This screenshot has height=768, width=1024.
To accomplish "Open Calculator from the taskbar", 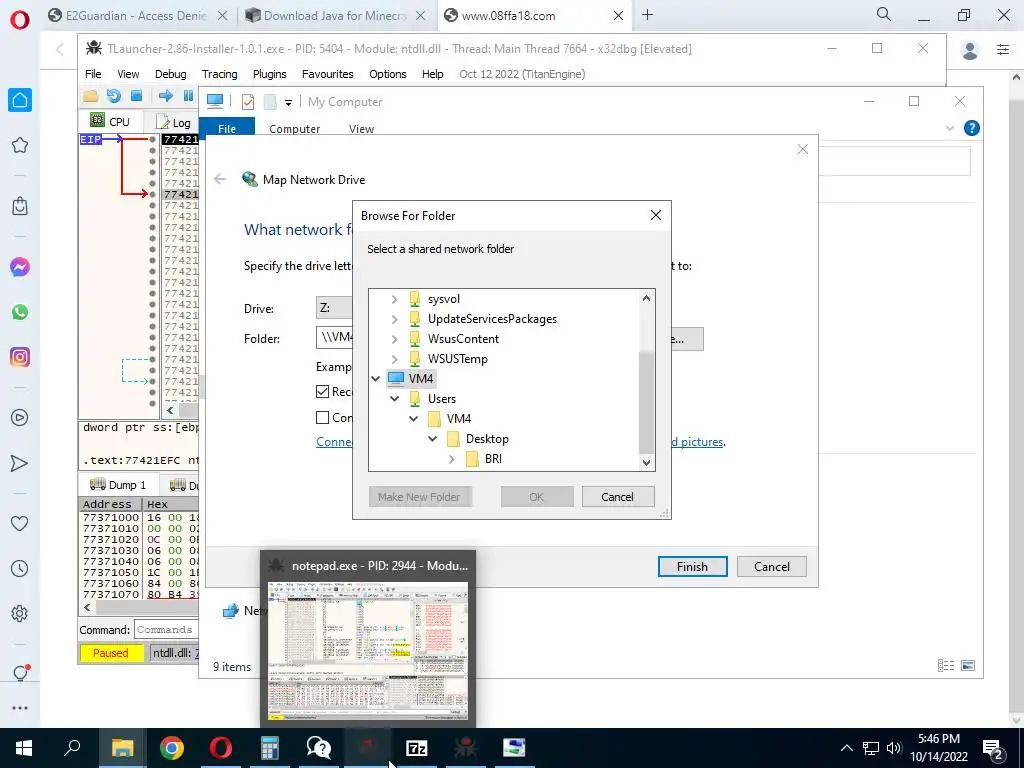I will click(x=270, y=748).
